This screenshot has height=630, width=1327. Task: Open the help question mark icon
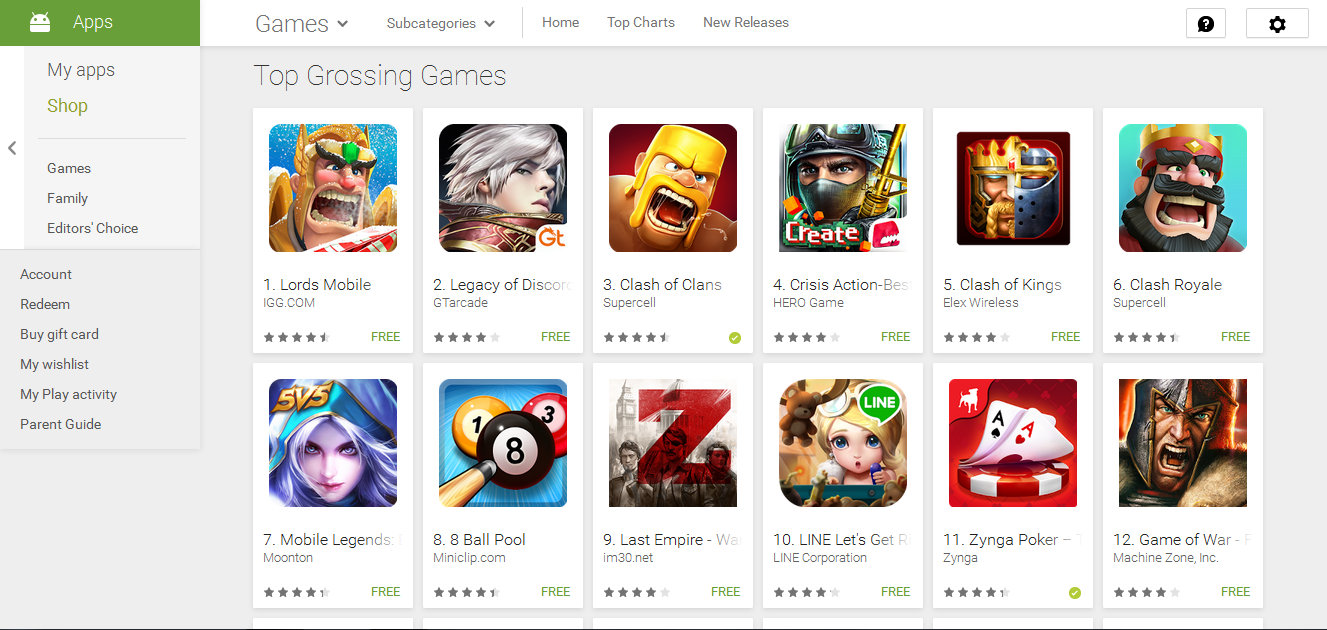click(x=1205, y=23)
